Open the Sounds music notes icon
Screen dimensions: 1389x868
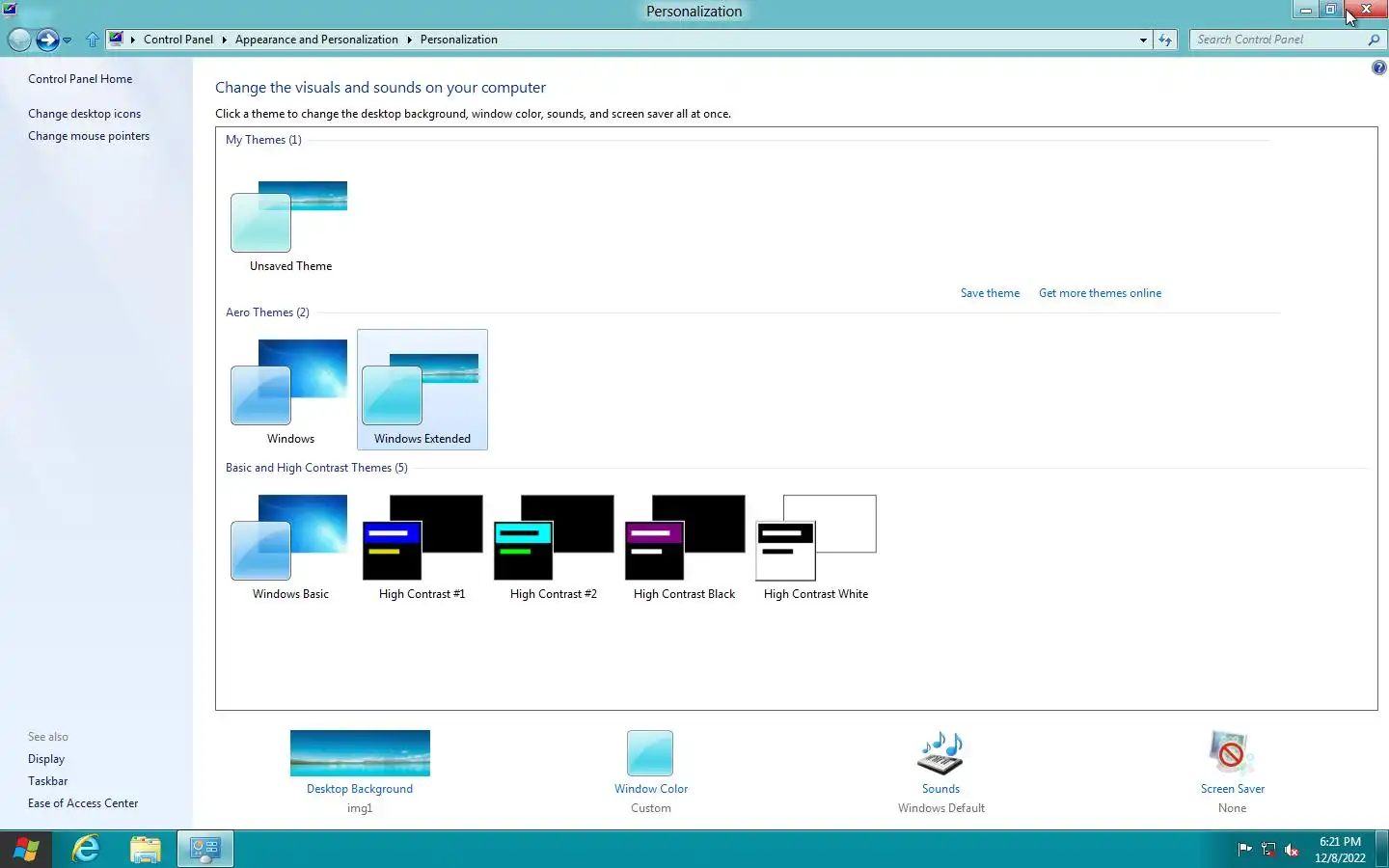point(940,753)
